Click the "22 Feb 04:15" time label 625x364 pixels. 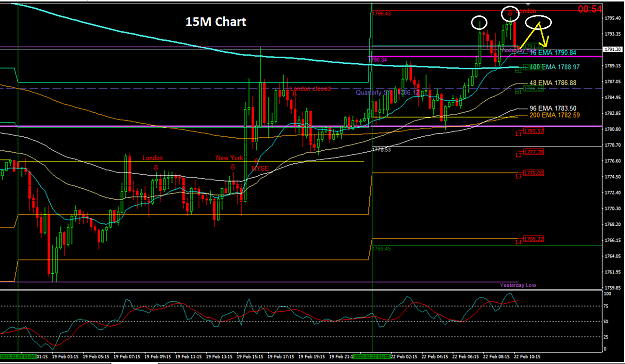pyautogui.click(x=435, y=356)
